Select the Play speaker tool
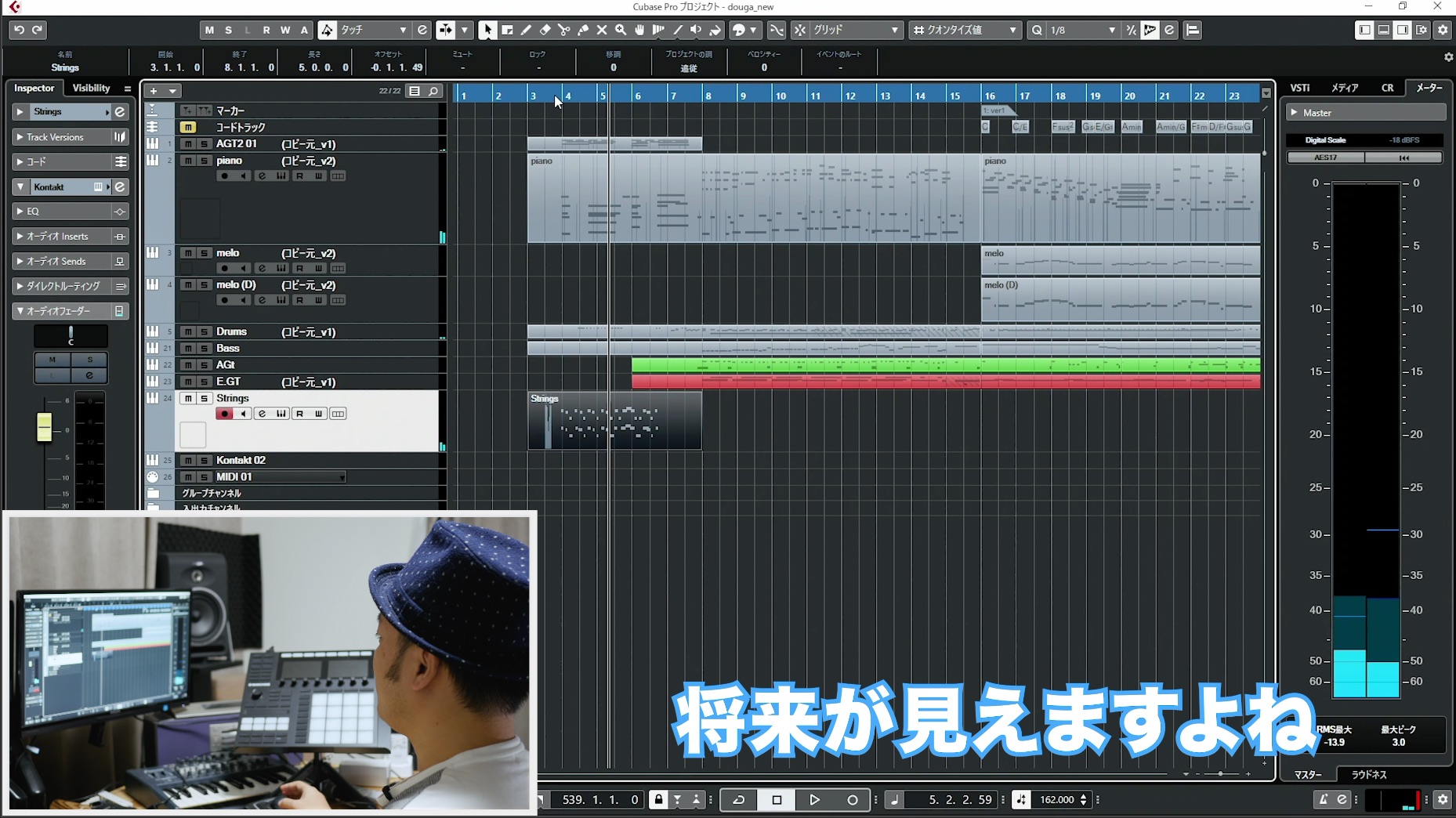Screen dimensions: 1456x818 (695, 30)
